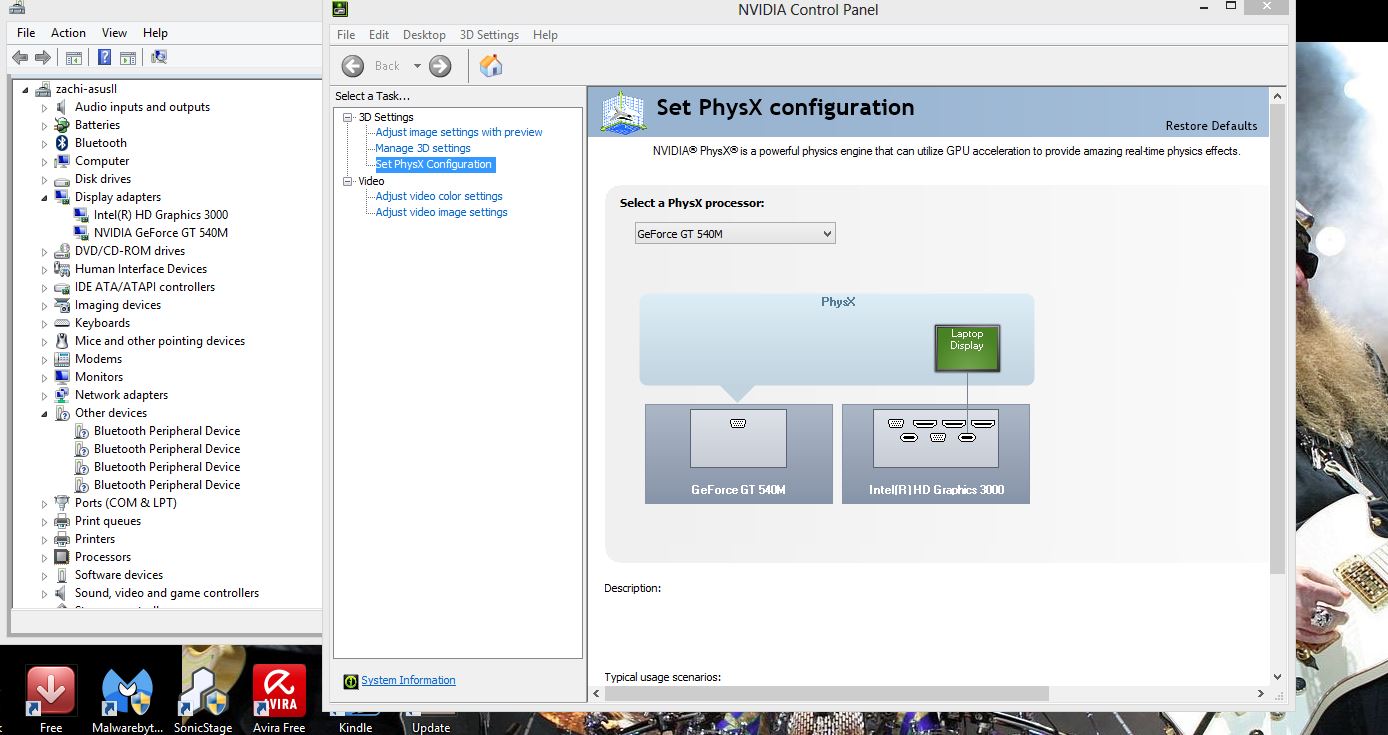This screenshot has height=735, width=1388.
Task: Click the Device Manager back arrow icon
Action: 20,58
